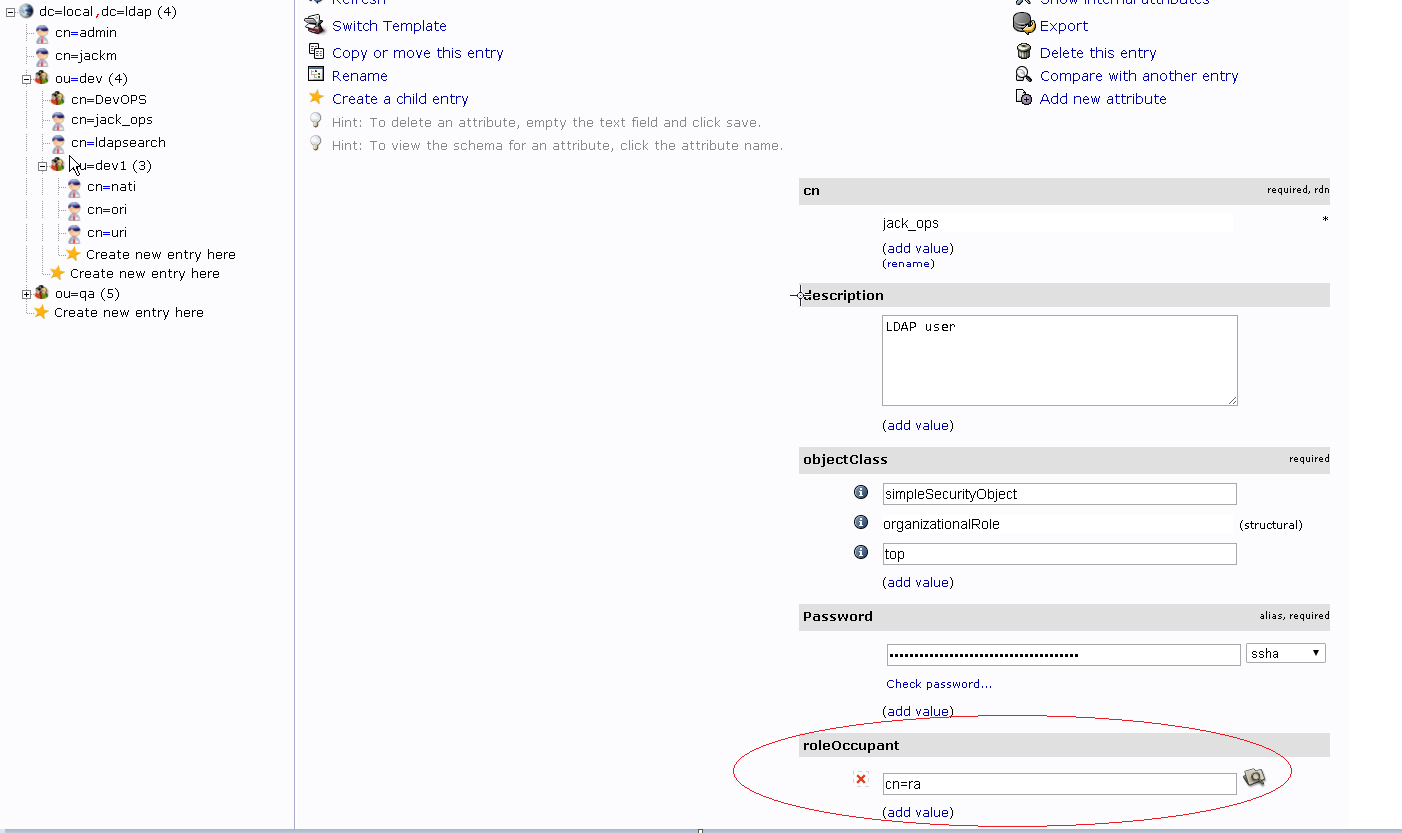Click add value under objectClass
Image resolution: width=1402 pixels, height=833 pixels.
pos(918,582)
